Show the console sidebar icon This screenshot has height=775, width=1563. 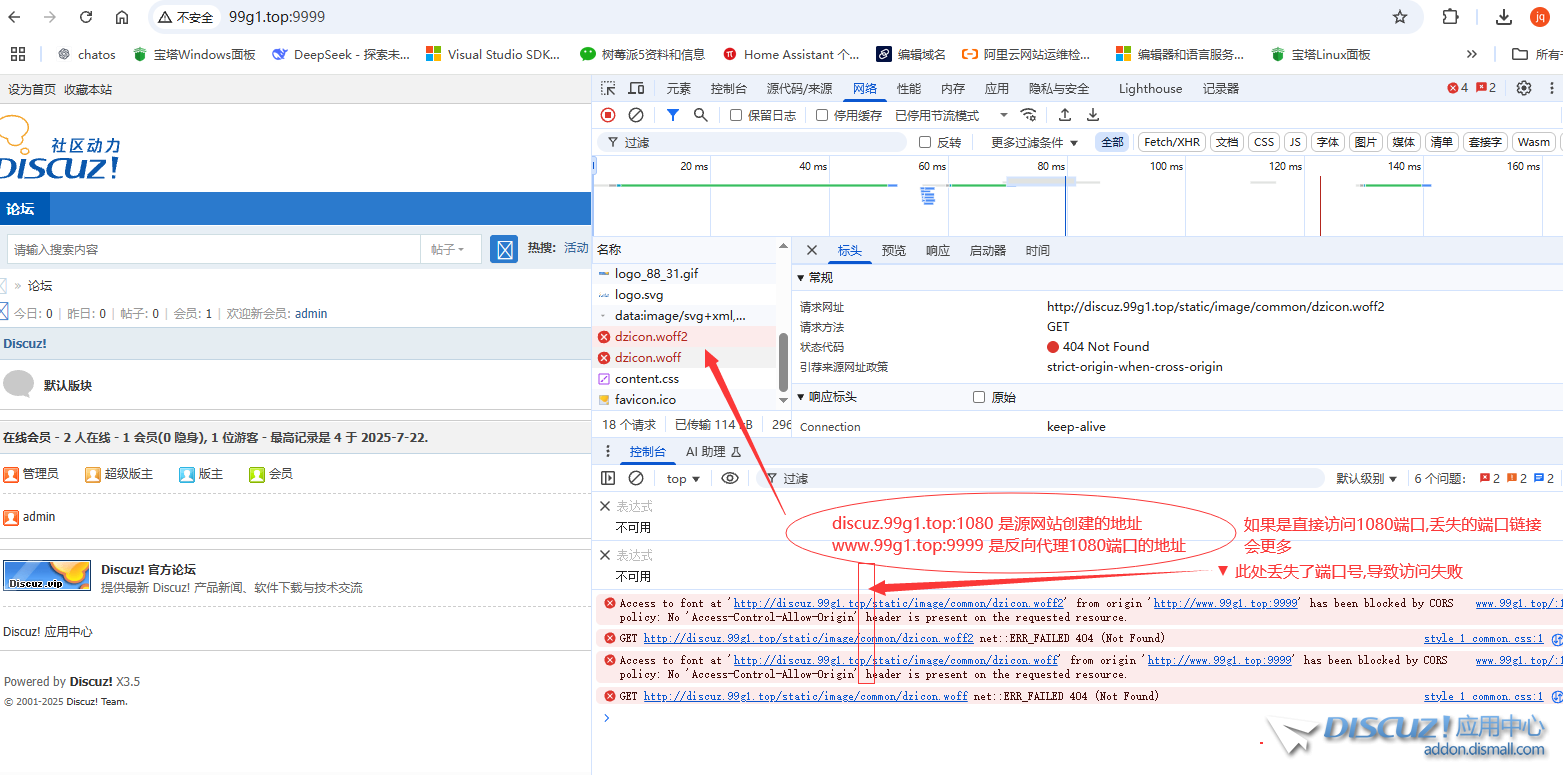tap(608, 478)
